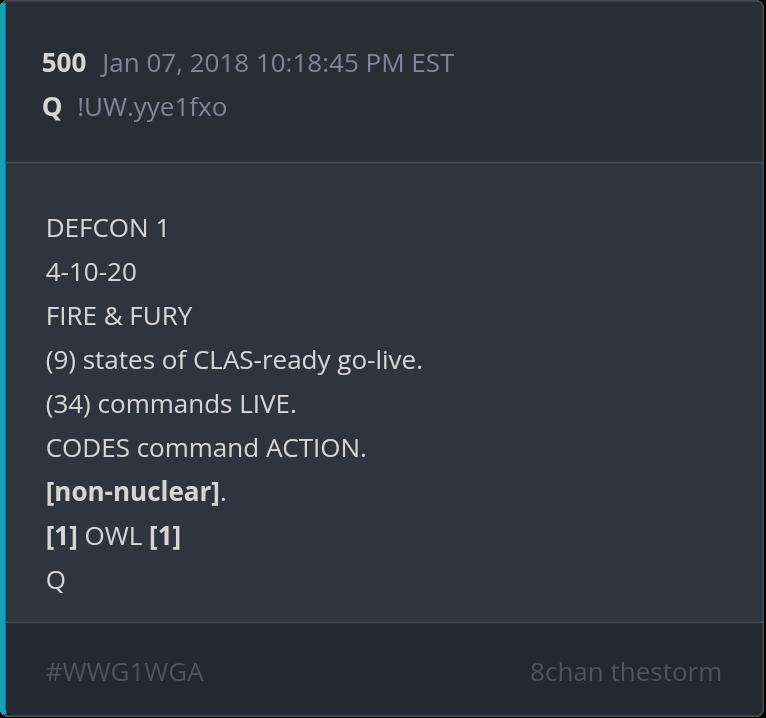Click the DEFCON 1 line

coord(107,228)
